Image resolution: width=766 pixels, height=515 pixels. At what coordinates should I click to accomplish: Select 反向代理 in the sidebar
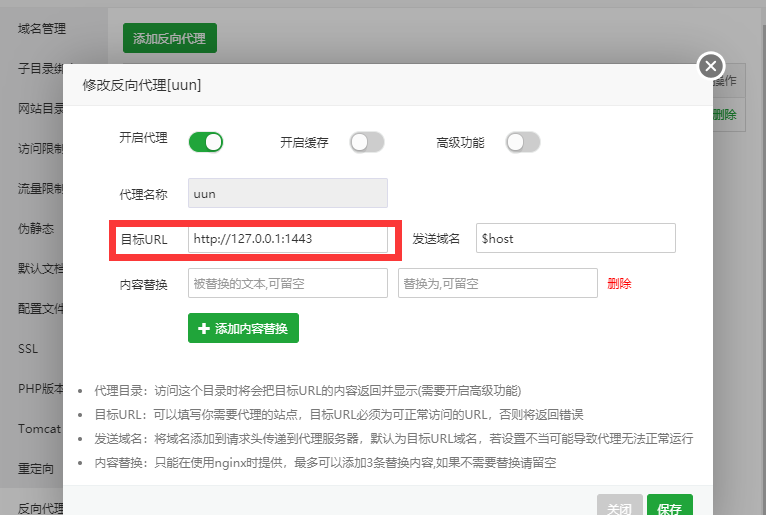point(41,508)
